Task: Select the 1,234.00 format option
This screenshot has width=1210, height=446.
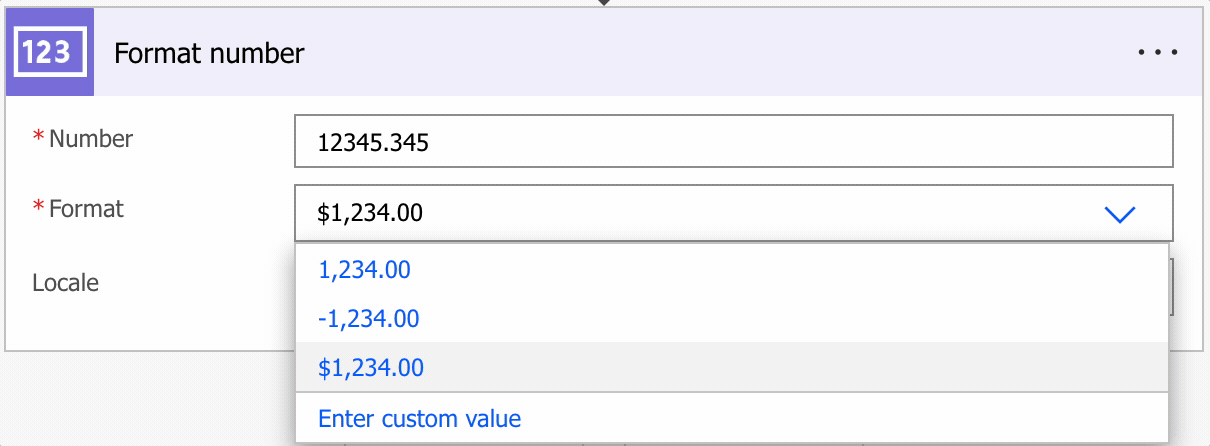Action: (x=364, y=270)
